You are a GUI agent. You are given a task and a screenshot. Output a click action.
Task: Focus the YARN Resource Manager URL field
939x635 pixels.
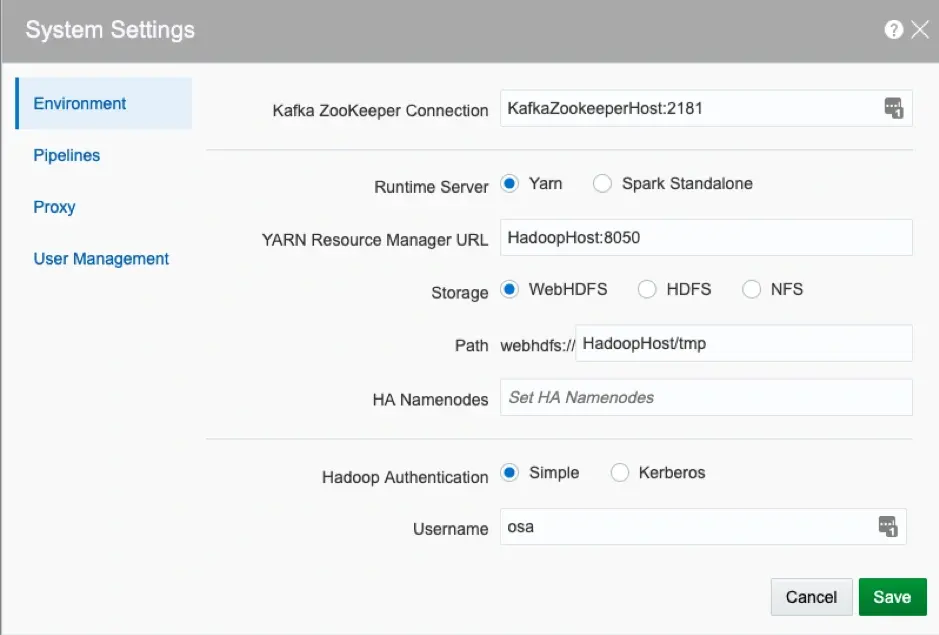click(x=706, y=237)
